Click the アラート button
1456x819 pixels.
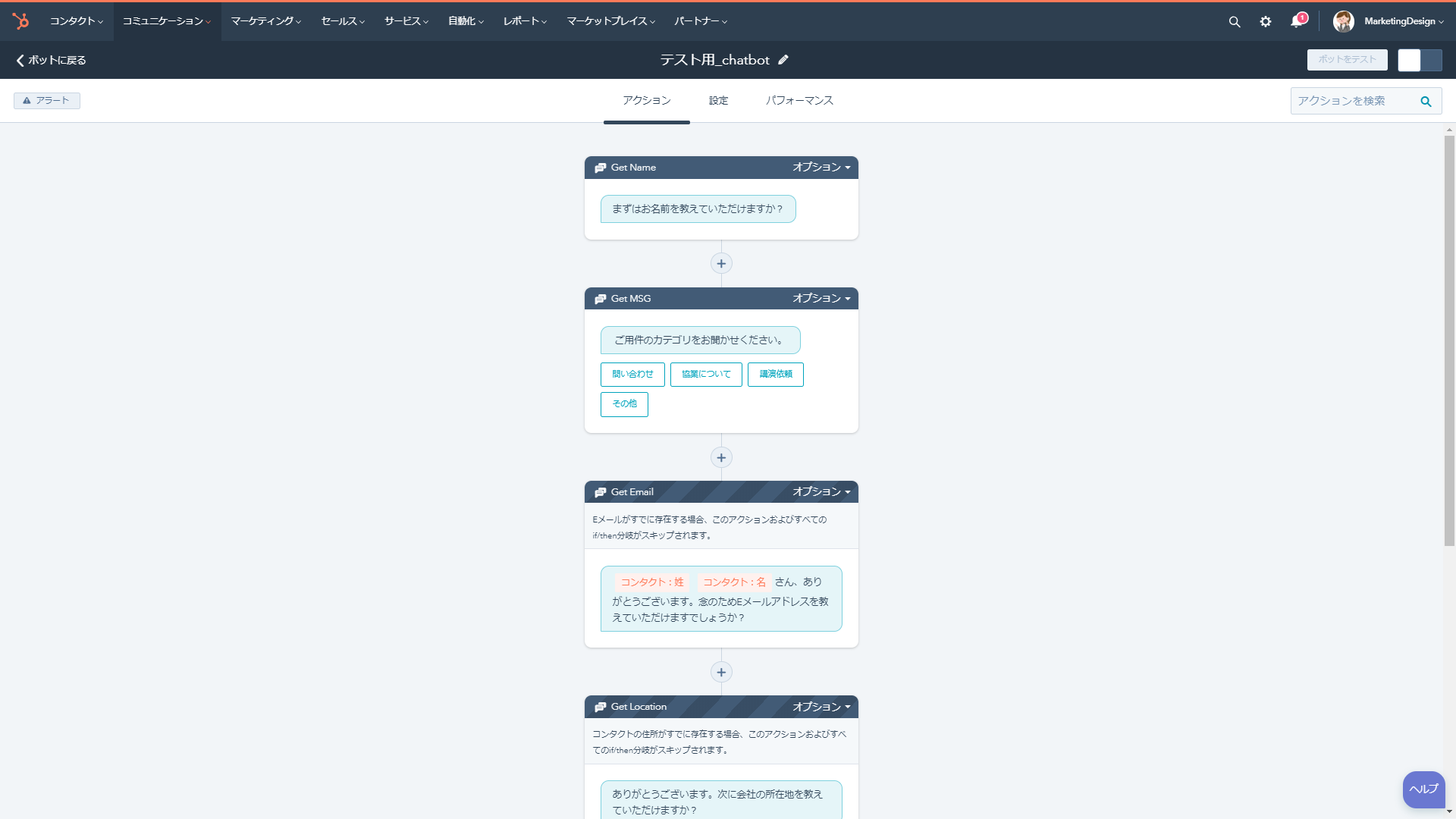(46, 101)
